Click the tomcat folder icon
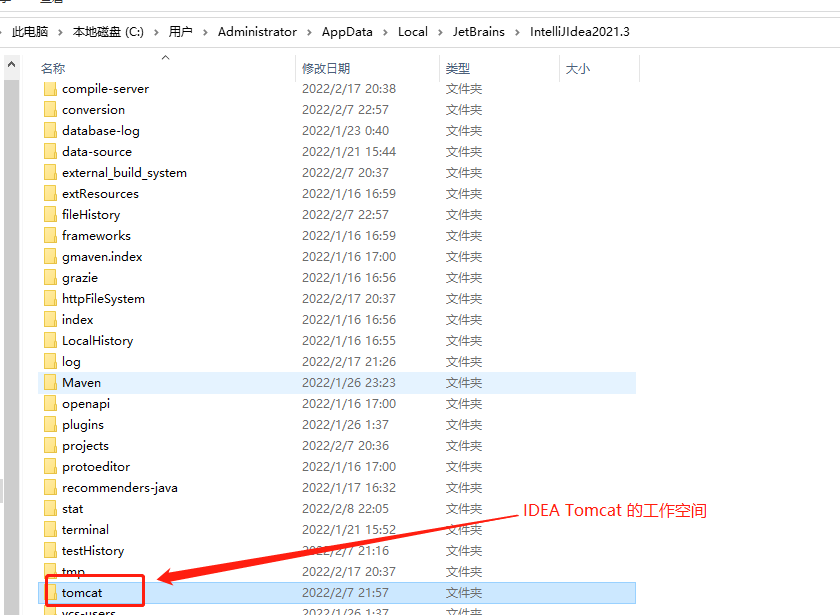The image size is (840, 615). (51, 592)
